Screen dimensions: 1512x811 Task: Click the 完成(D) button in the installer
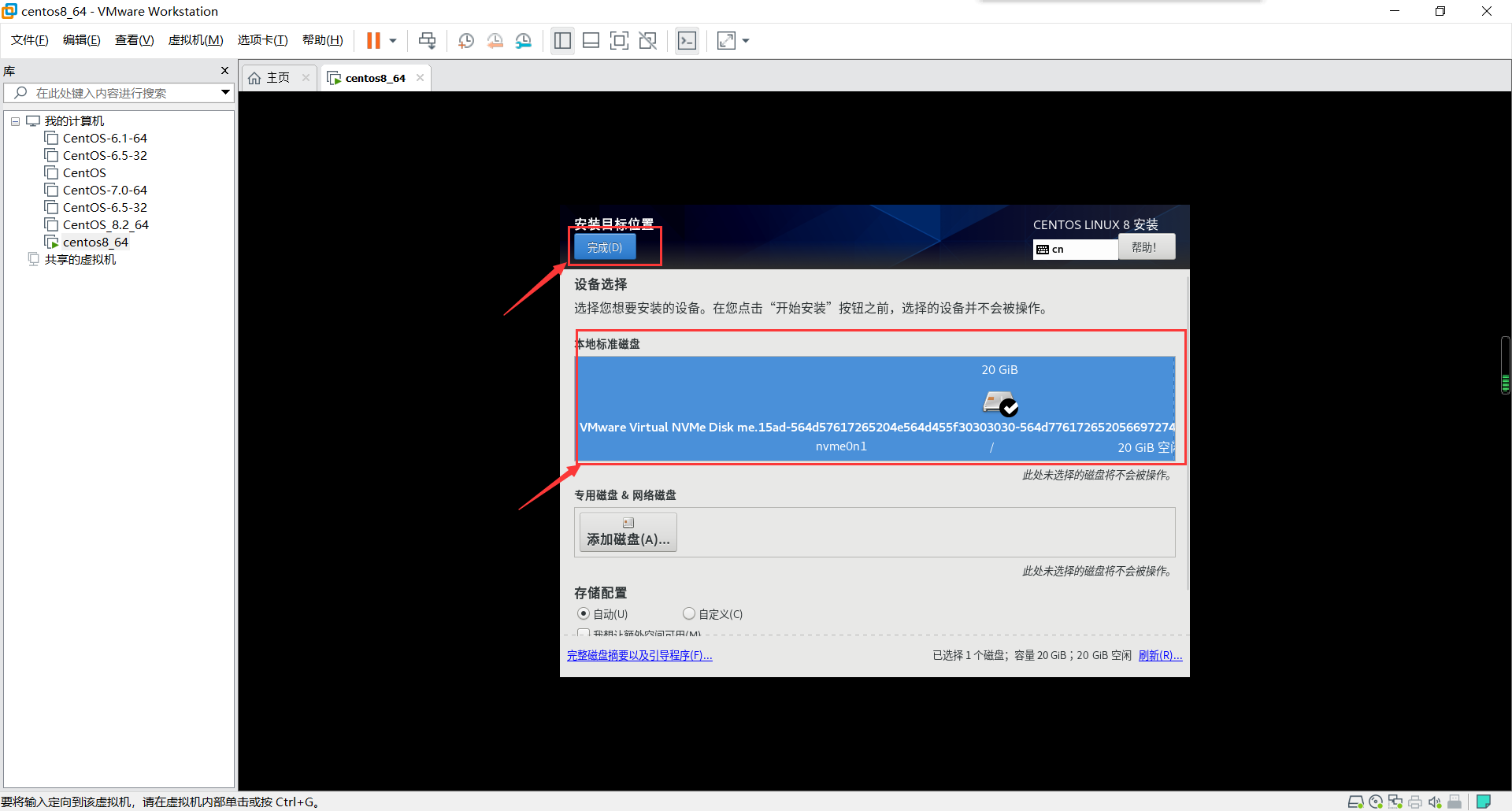click(604, 246)
